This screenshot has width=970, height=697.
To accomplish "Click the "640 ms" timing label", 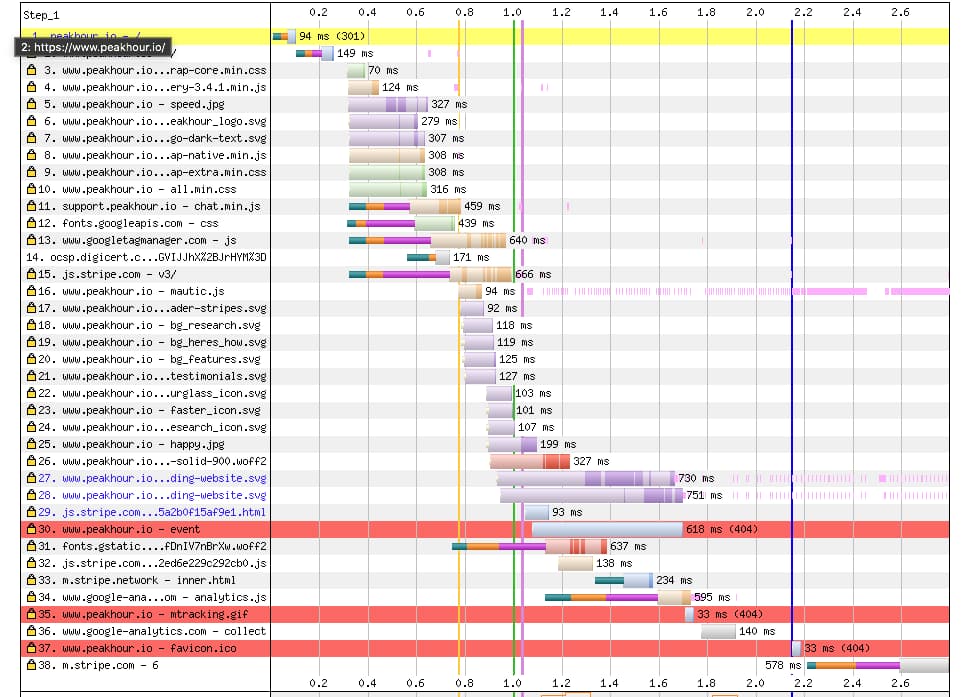I will point(527,240).
